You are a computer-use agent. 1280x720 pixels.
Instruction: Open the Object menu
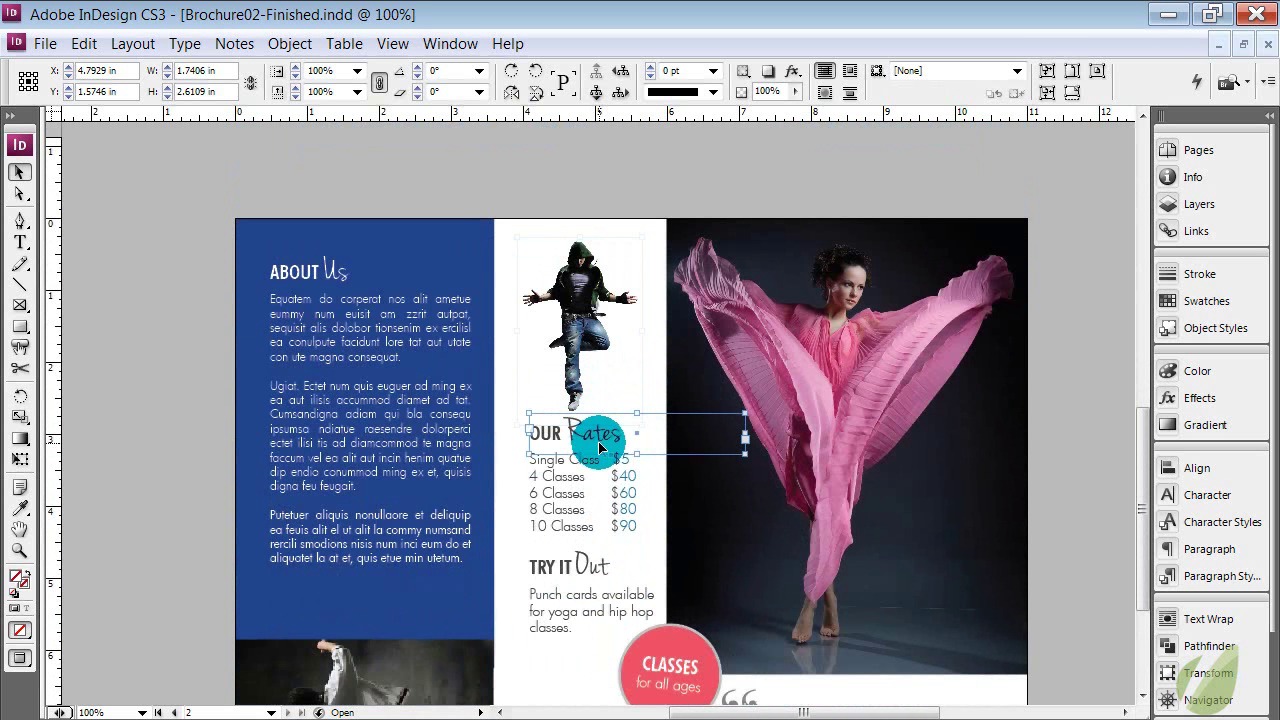click(x=289, y=44)
